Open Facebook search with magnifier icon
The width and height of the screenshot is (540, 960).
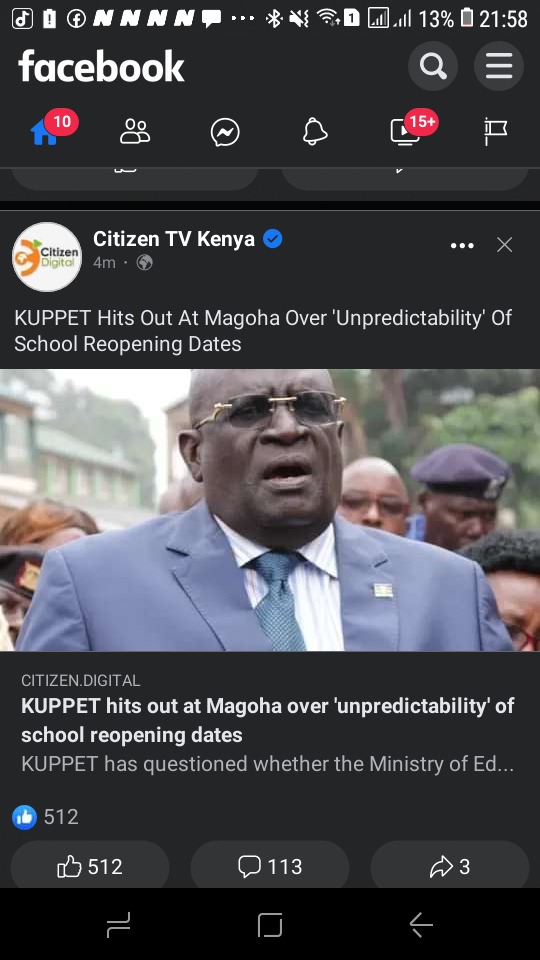click(x=433, y=66)
